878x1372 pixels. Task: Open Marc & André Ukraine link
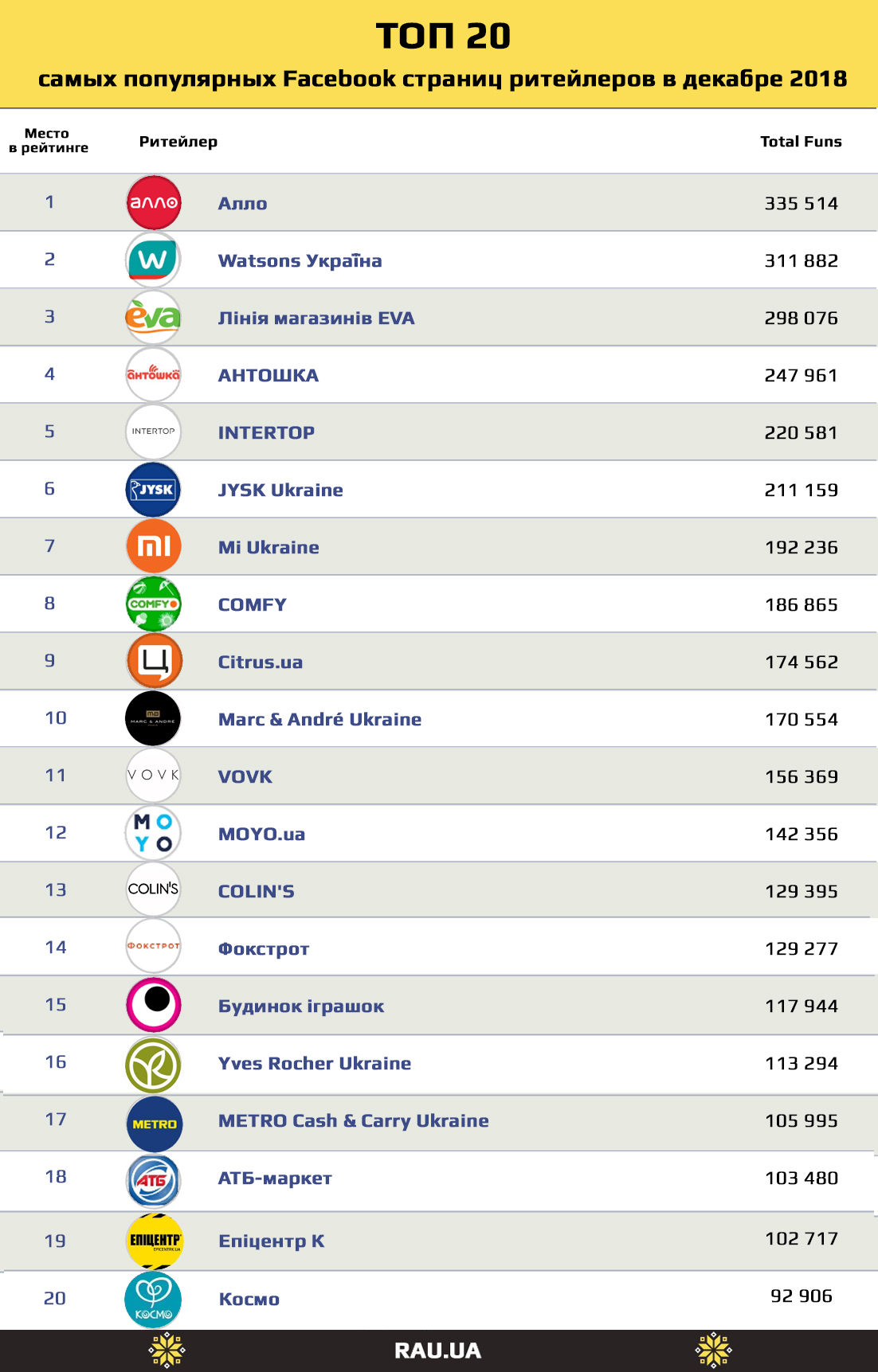point(319,720)
